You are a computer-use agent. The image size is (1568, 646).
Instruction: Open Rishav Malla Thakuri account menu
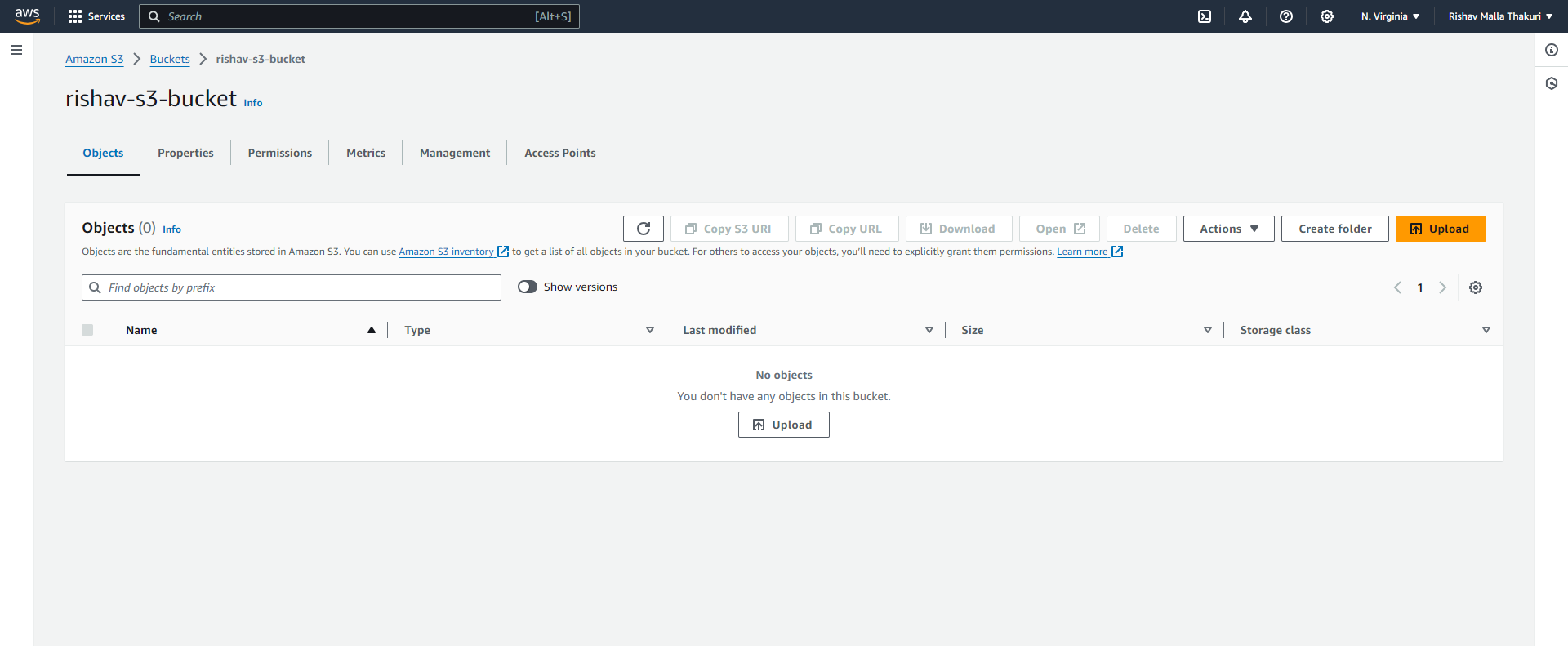click(x=1500, y=16)
